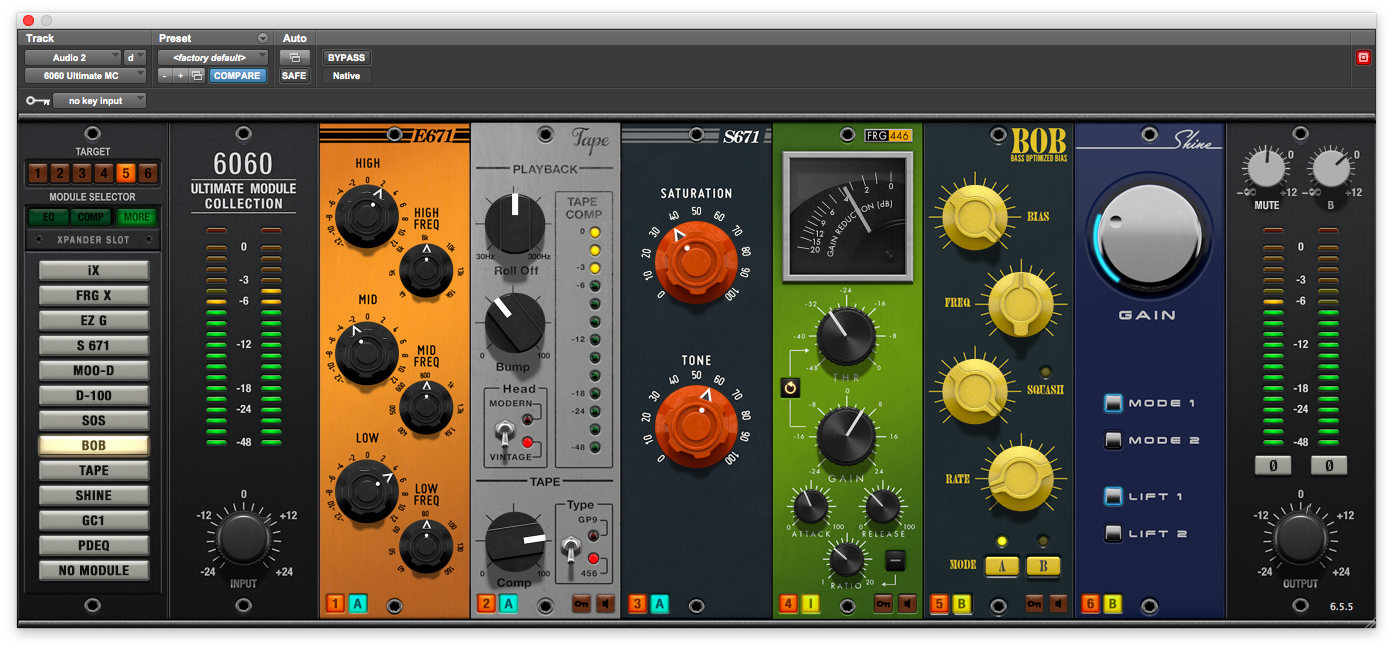Viewport: 1393px width, 649px height.
Task: Open the plug-in automation enable window icon
Action: point(295,57)
